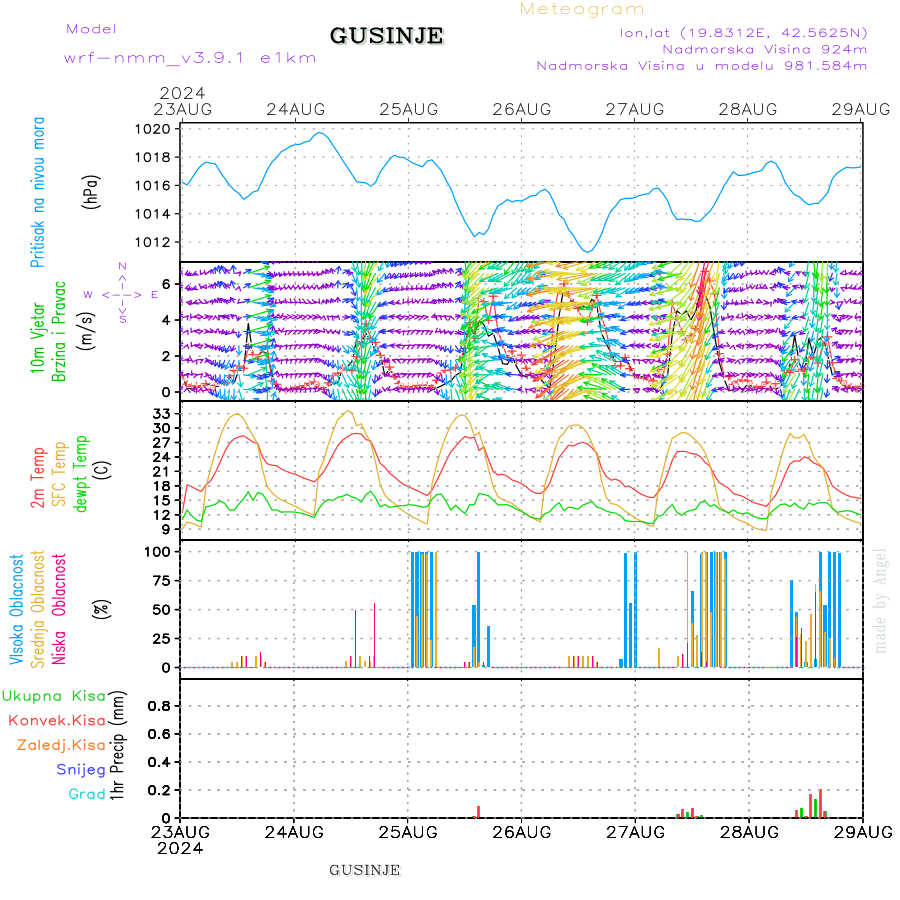Click the 'Visoka Oblacnost' blue legend label

17,610
